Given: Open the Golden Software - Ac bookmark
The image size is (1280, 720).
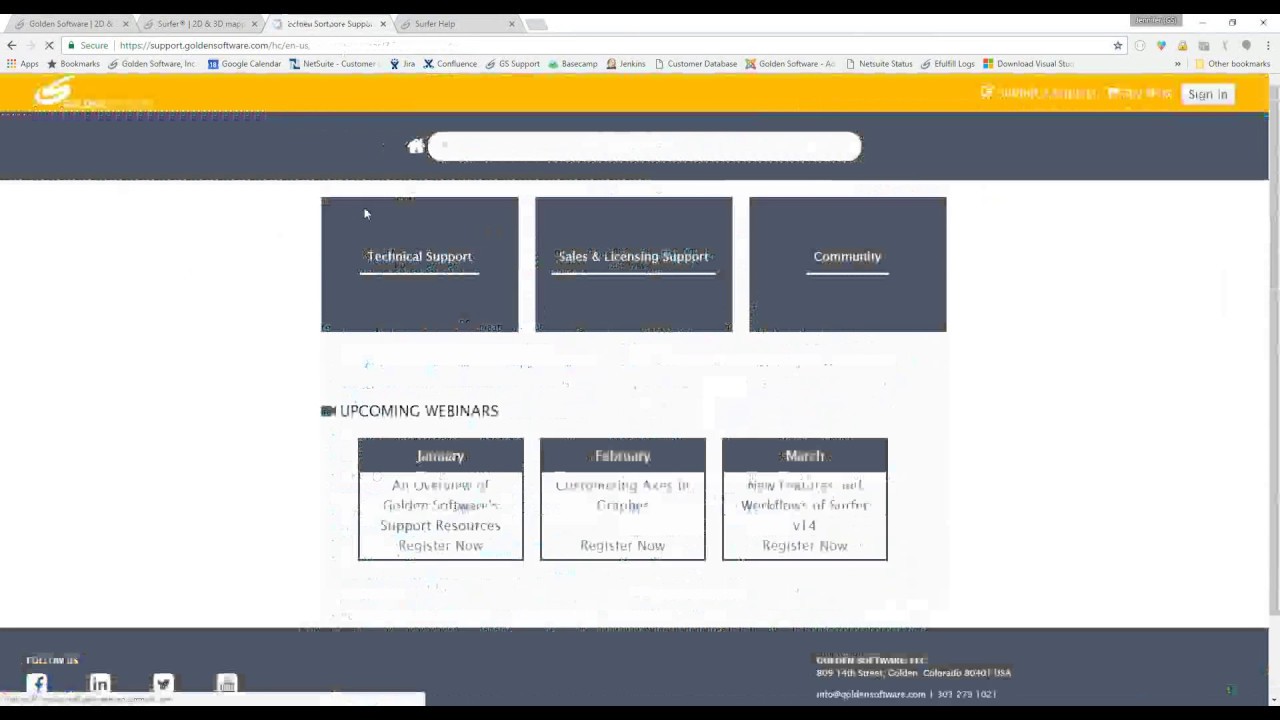Looking at the screenshot, I should 790,64.
